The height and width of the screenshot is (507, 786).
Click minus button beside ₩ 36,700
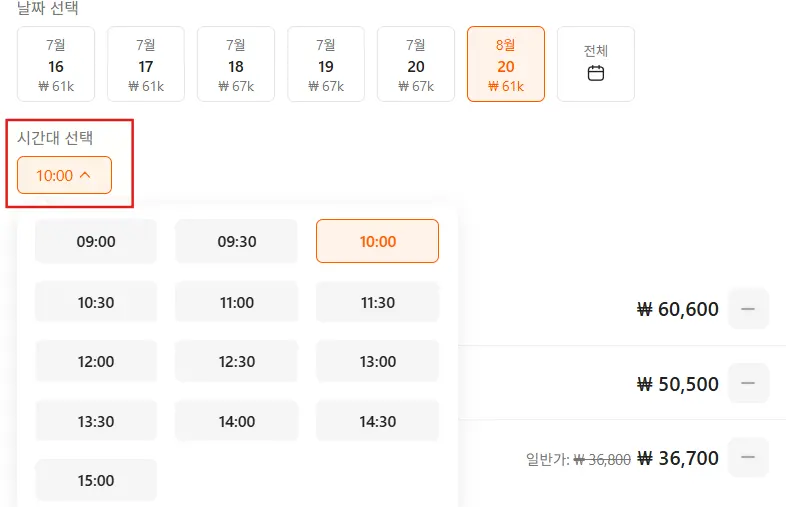click(748, 457)
